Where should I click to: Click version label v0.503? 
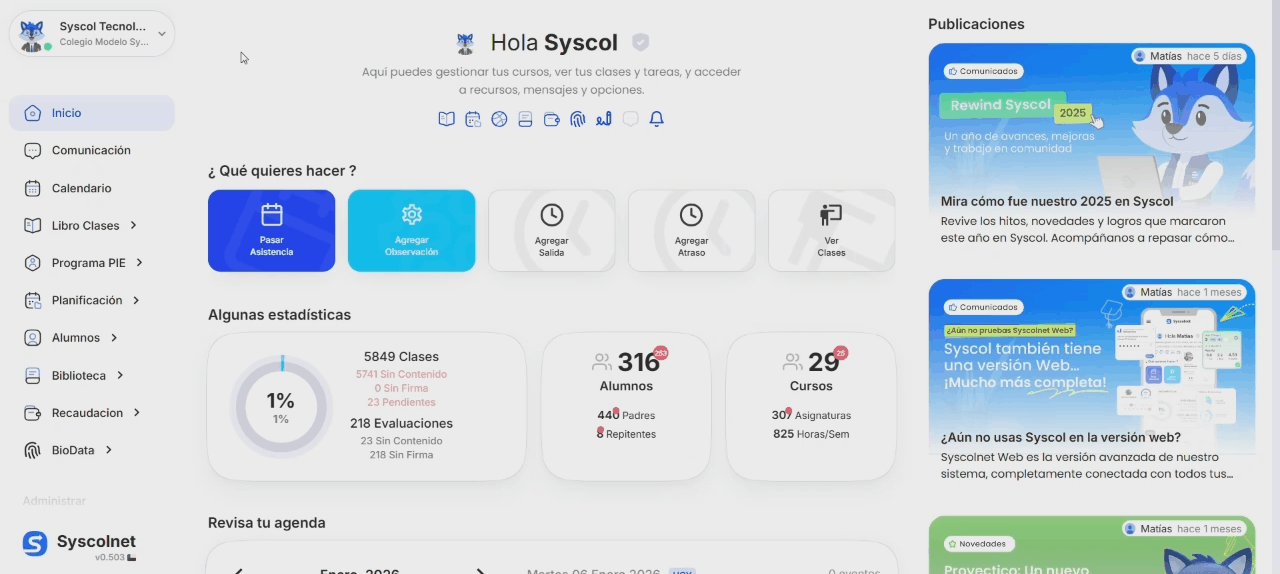pyautogui.click(x=110, y=558)
